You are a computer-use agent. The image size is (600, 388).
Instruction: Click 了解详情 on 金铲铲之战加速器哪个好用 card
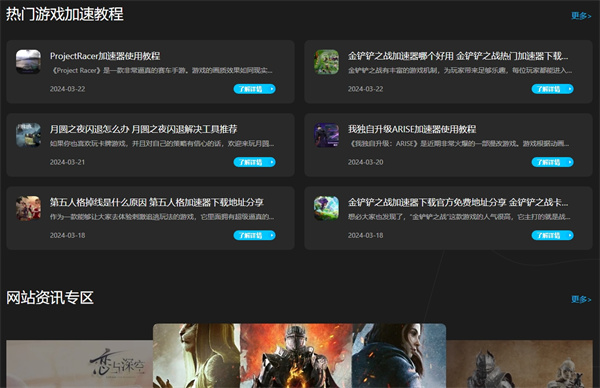tap(553, 89)
